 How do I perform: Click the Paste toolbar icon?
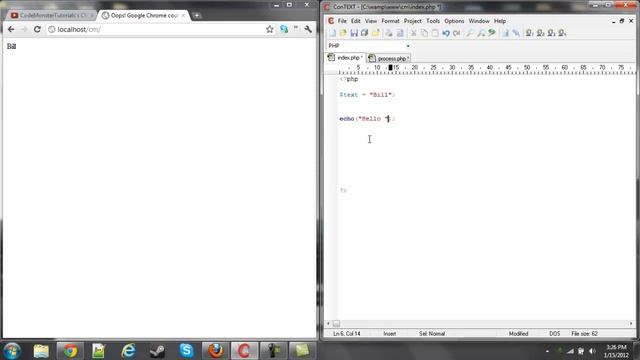tap(435, 33)
